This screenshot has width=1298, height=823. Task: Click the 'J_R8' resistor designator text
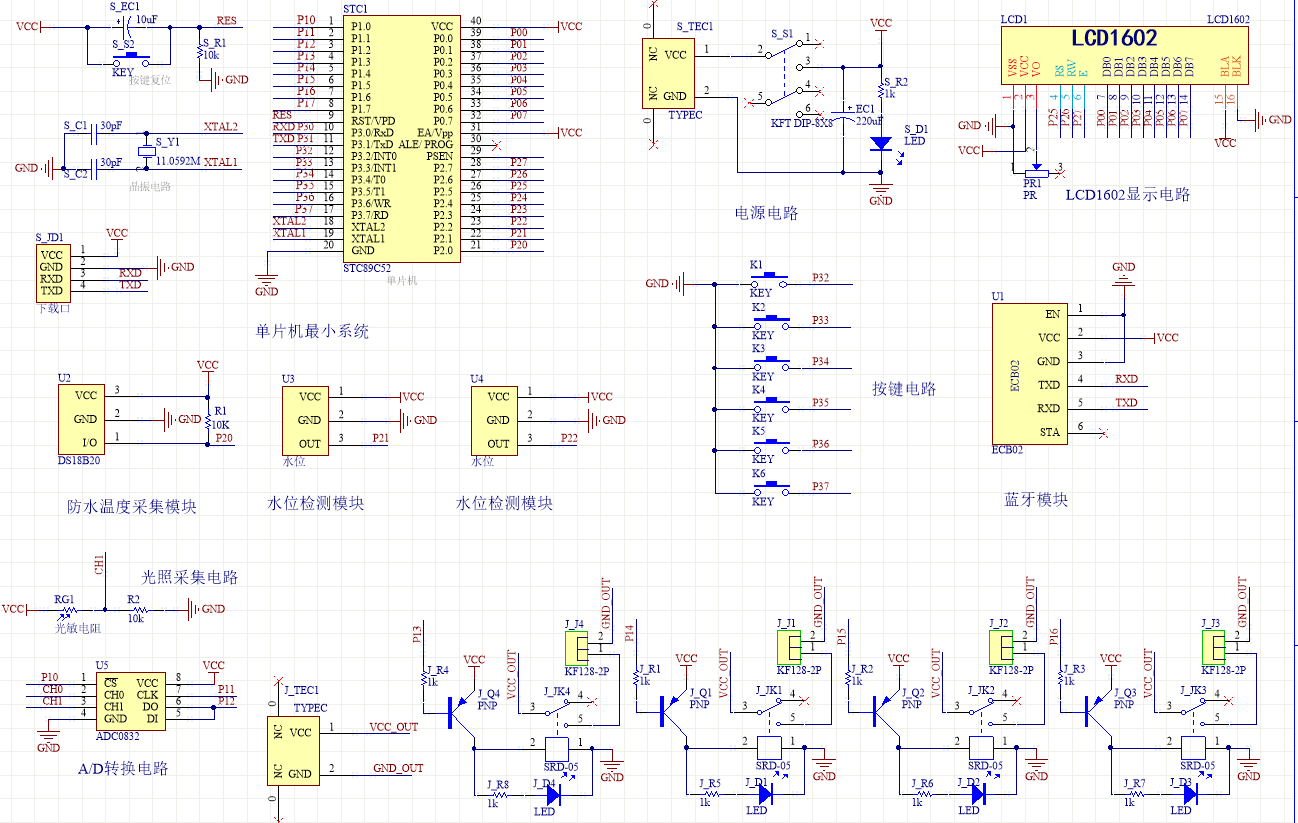pyautogui.click(x=498, y=784)
